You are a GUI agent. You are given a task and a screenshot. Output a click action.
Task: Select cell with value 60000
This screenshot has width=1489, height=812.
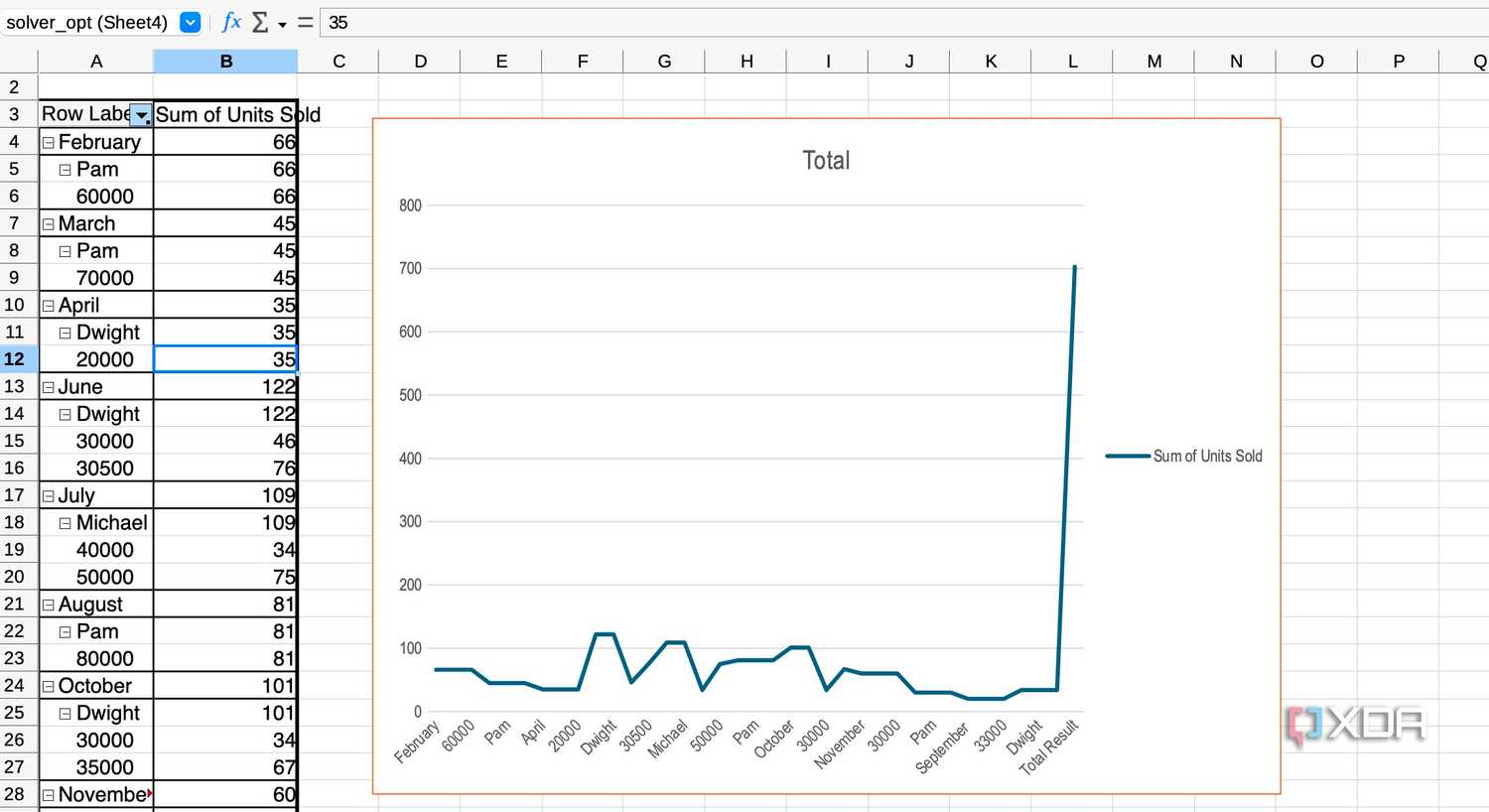tap(96, 197)
